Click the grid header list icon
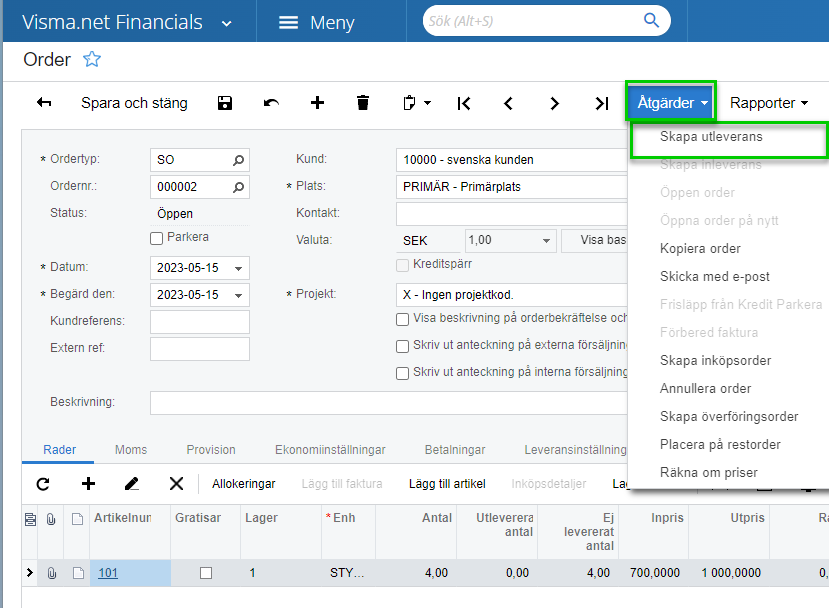This screenshot has width=829, height=608. (31, 519)
